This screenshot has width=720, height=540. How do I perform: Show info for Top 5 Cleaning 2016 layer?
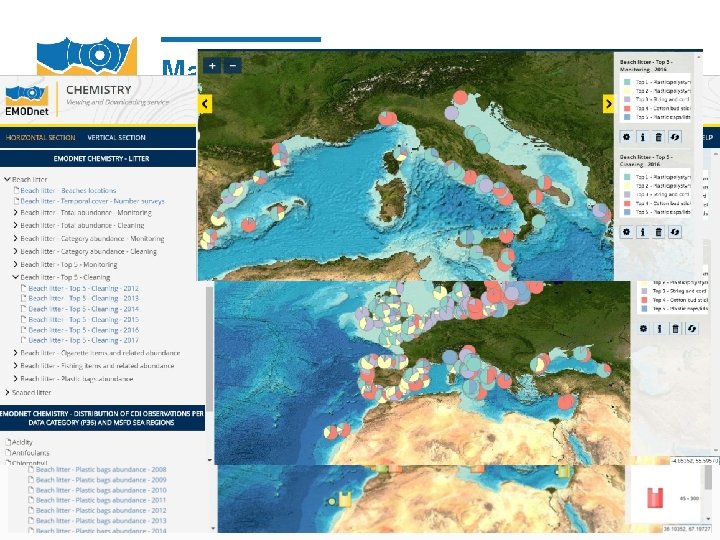click(642, 232)
